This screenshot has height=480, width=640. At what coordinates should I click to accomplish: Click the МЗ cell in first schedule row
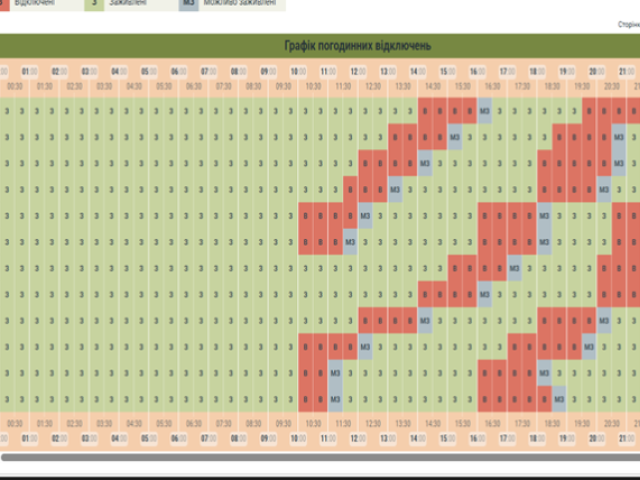pos(485,111)
